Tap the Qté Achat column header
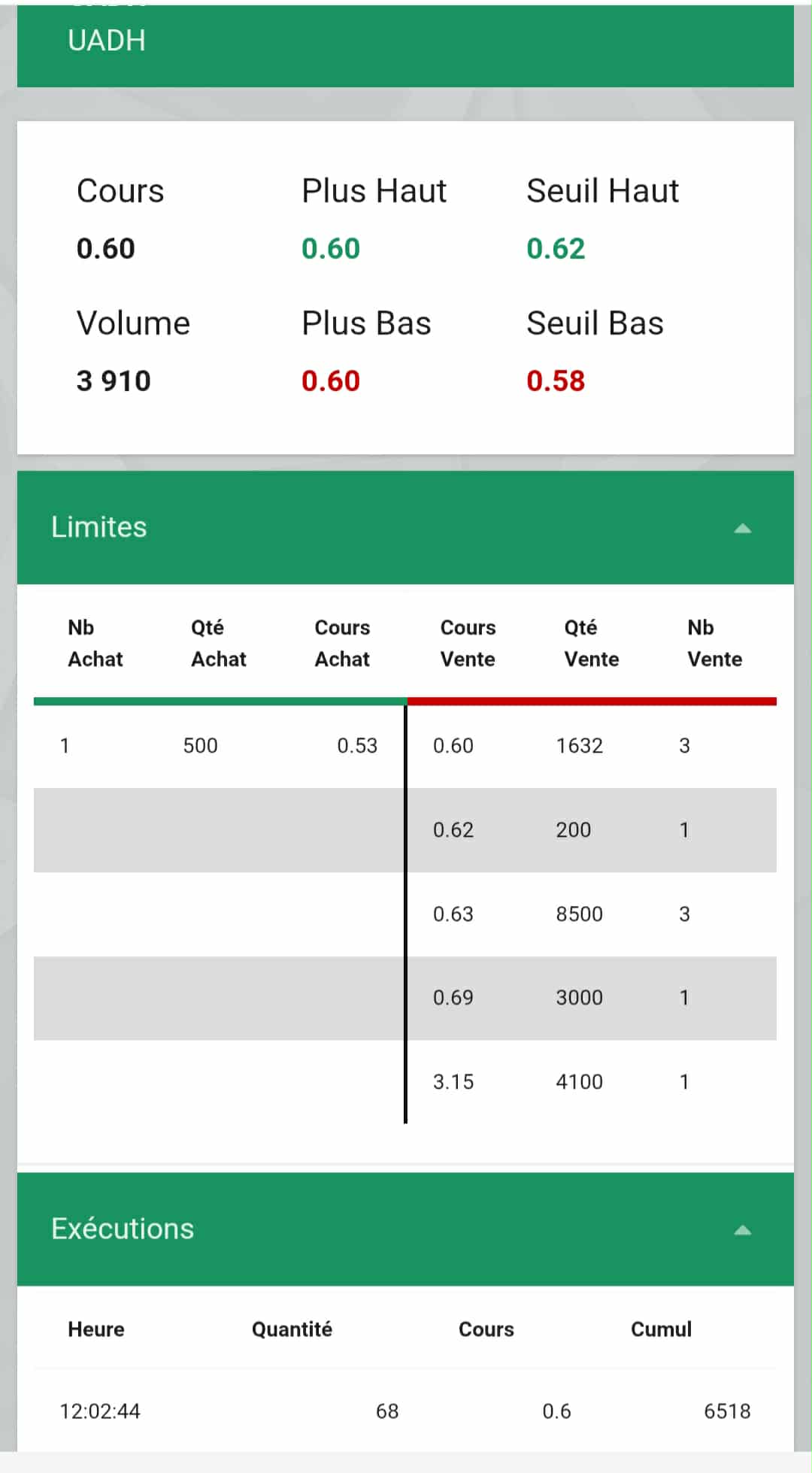This screenshot has height=1473, width=812. (218, 644)
